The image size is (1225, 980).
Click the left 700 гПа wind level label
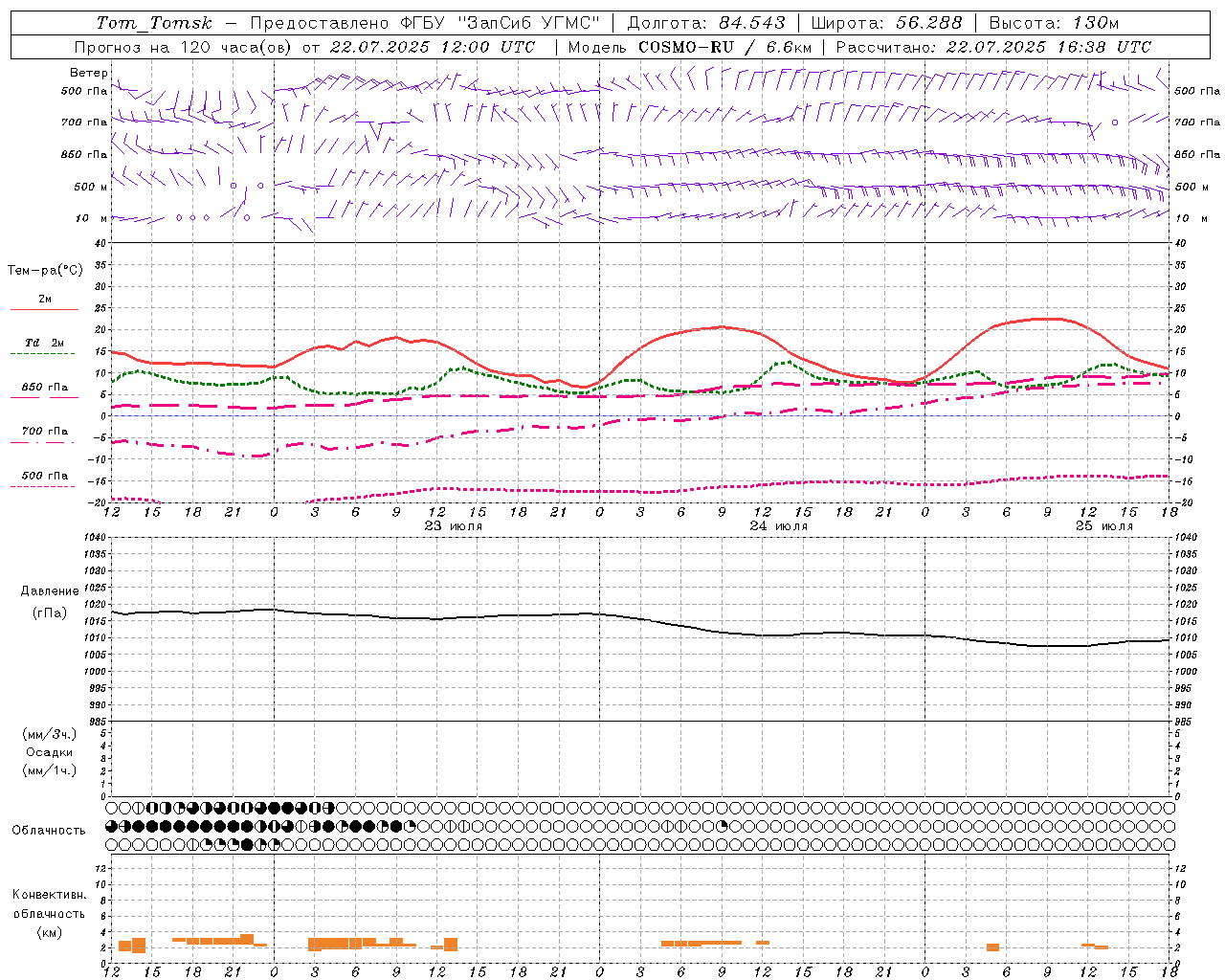click(84, 122)
